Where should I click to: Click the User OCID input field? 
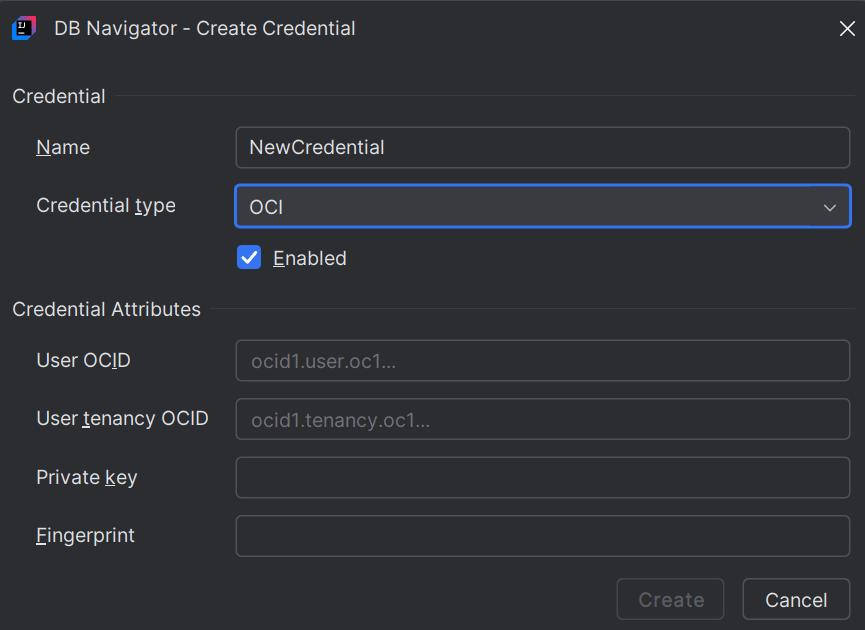pos(542,361)
